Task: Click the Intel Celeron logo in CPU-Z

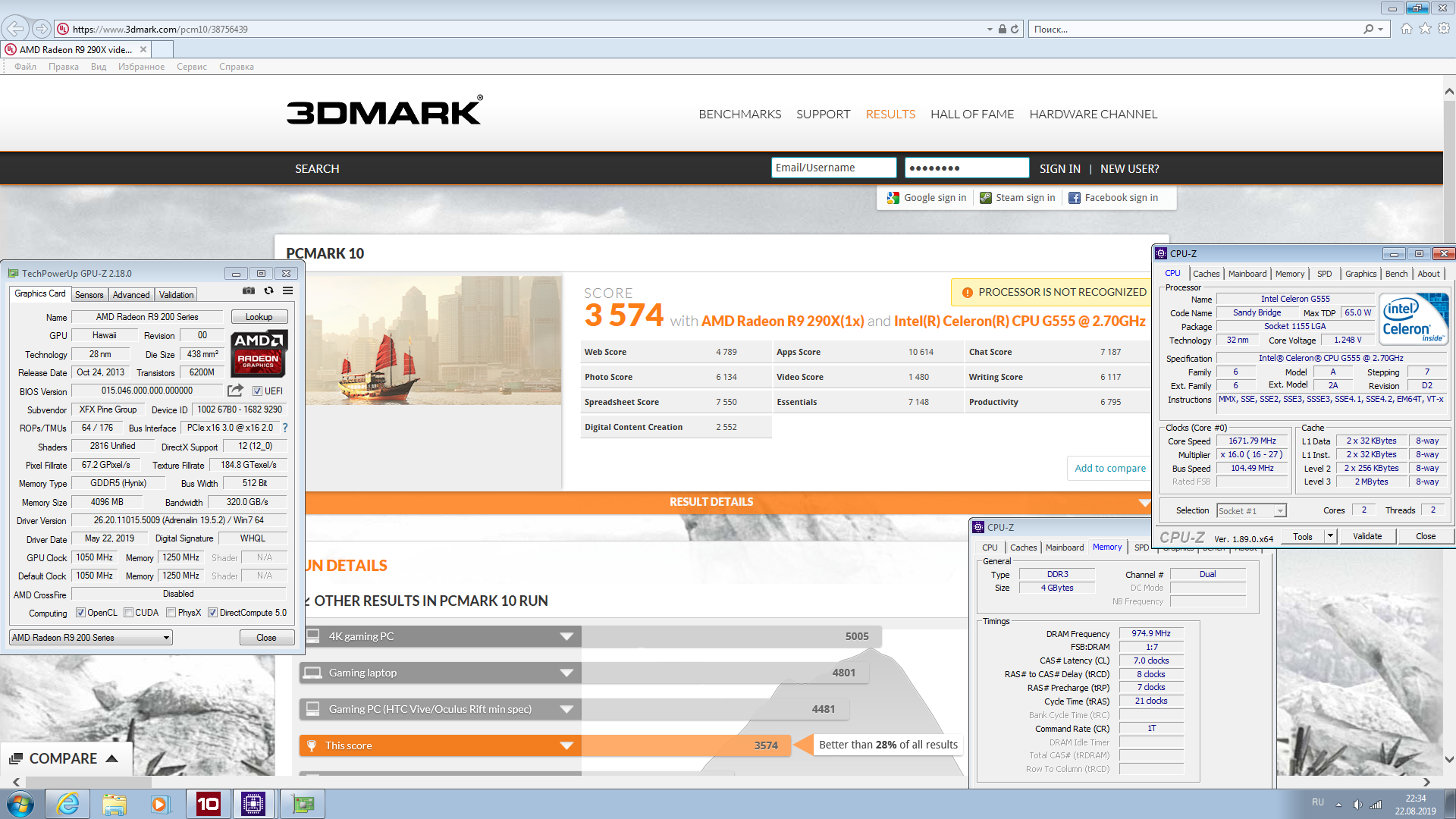Action: tap(1414, 319)
